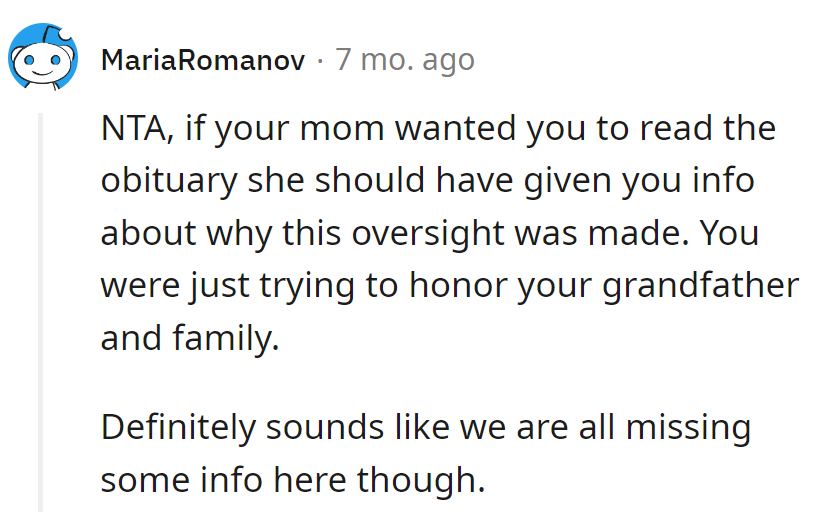Click the word "obituary" in the comment
Image resolution: width=826 pixels, height=512 pixels.
[170, 182]
